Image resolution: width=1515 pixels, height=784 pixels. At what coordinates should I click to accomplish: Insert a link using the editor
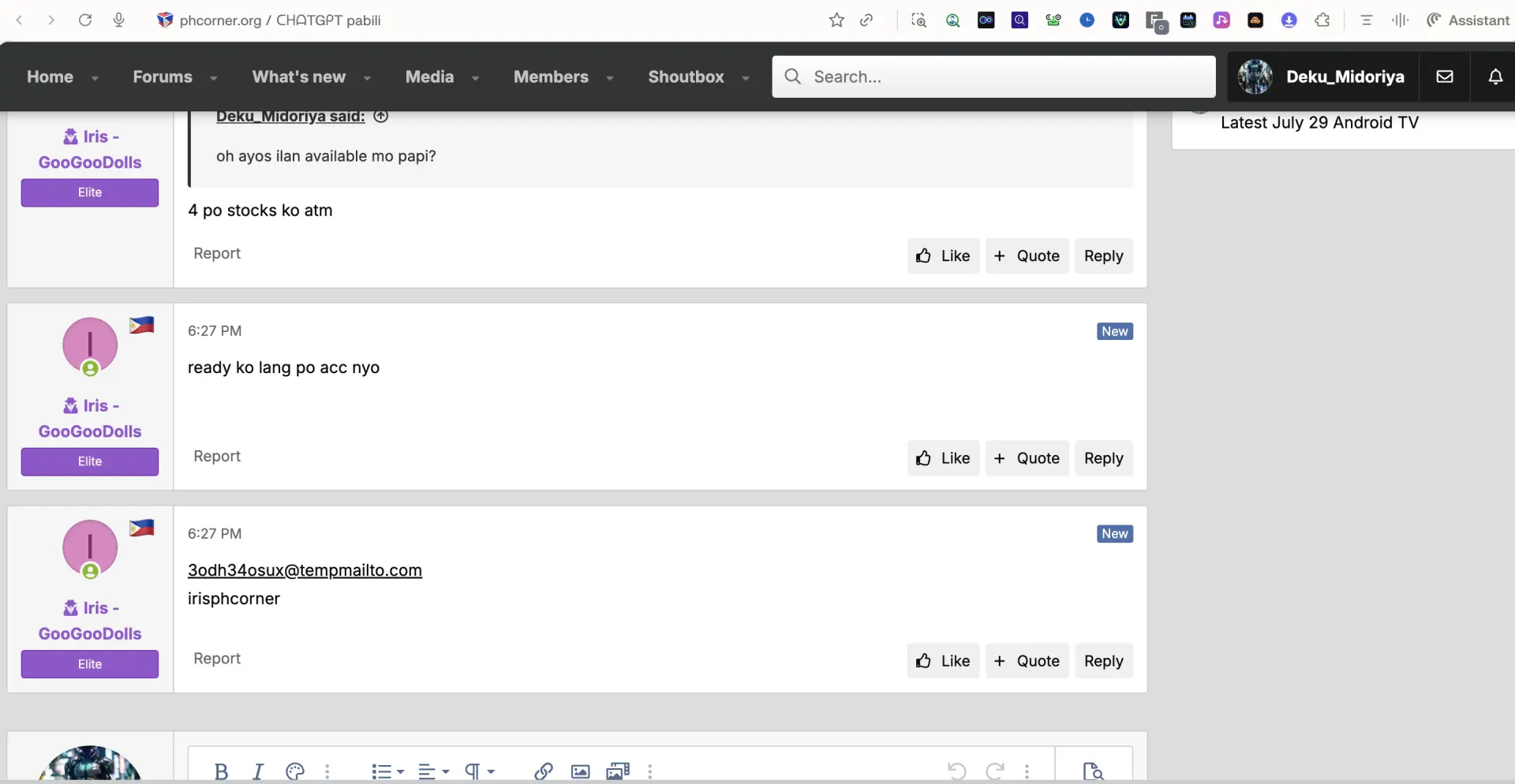point(543,771)
